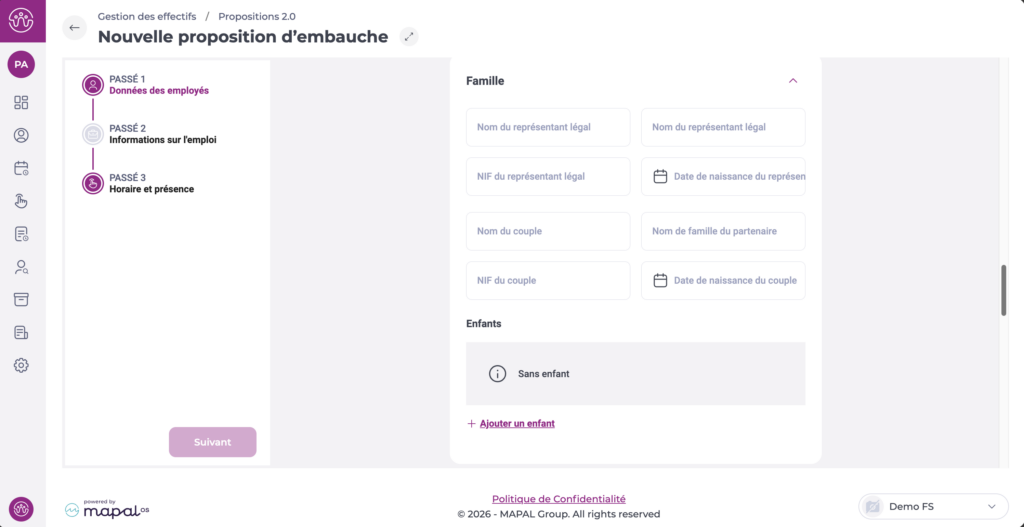Click Ajouter un enfant link
1024x527 pixels.
(516, 424)
